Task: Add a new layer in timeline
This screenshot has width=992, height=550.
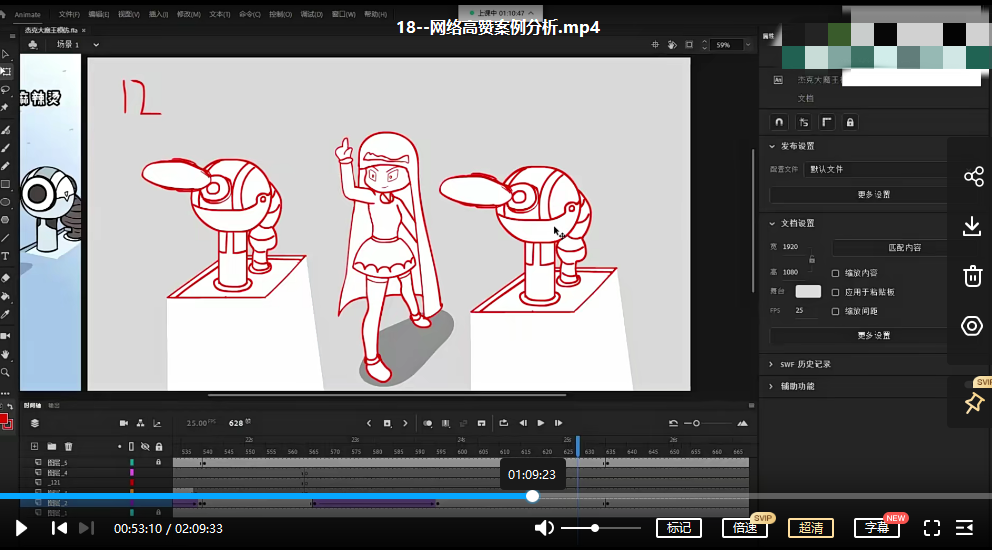Action: (x=34, y=446)
